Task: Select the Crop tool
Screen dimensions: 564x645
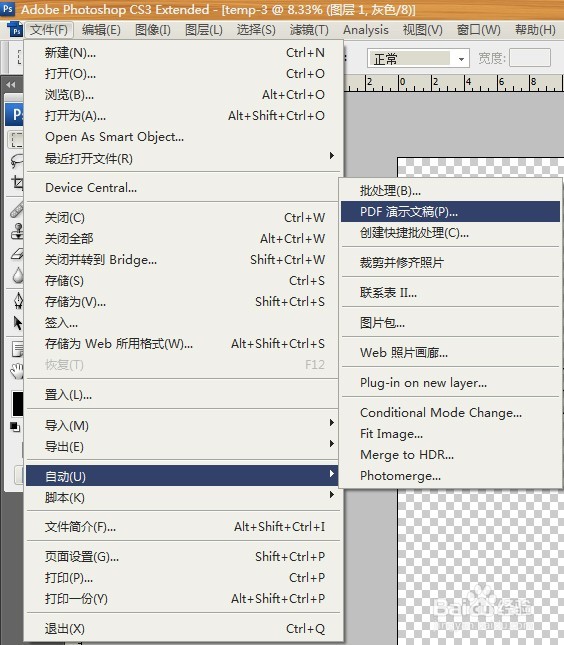Action: tap(17, 183)
